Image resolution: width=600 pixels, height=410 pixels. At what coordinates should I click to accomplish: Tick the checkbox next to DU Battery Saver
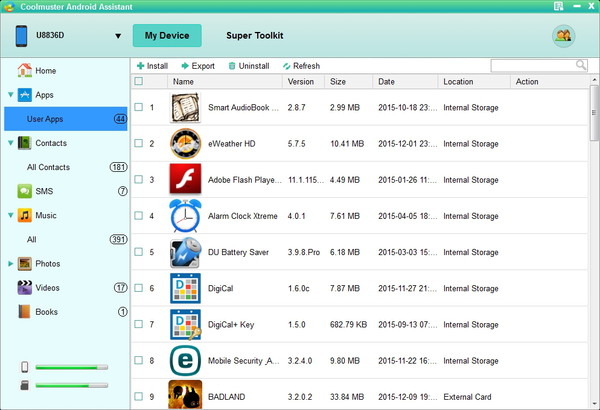(139, 252)
